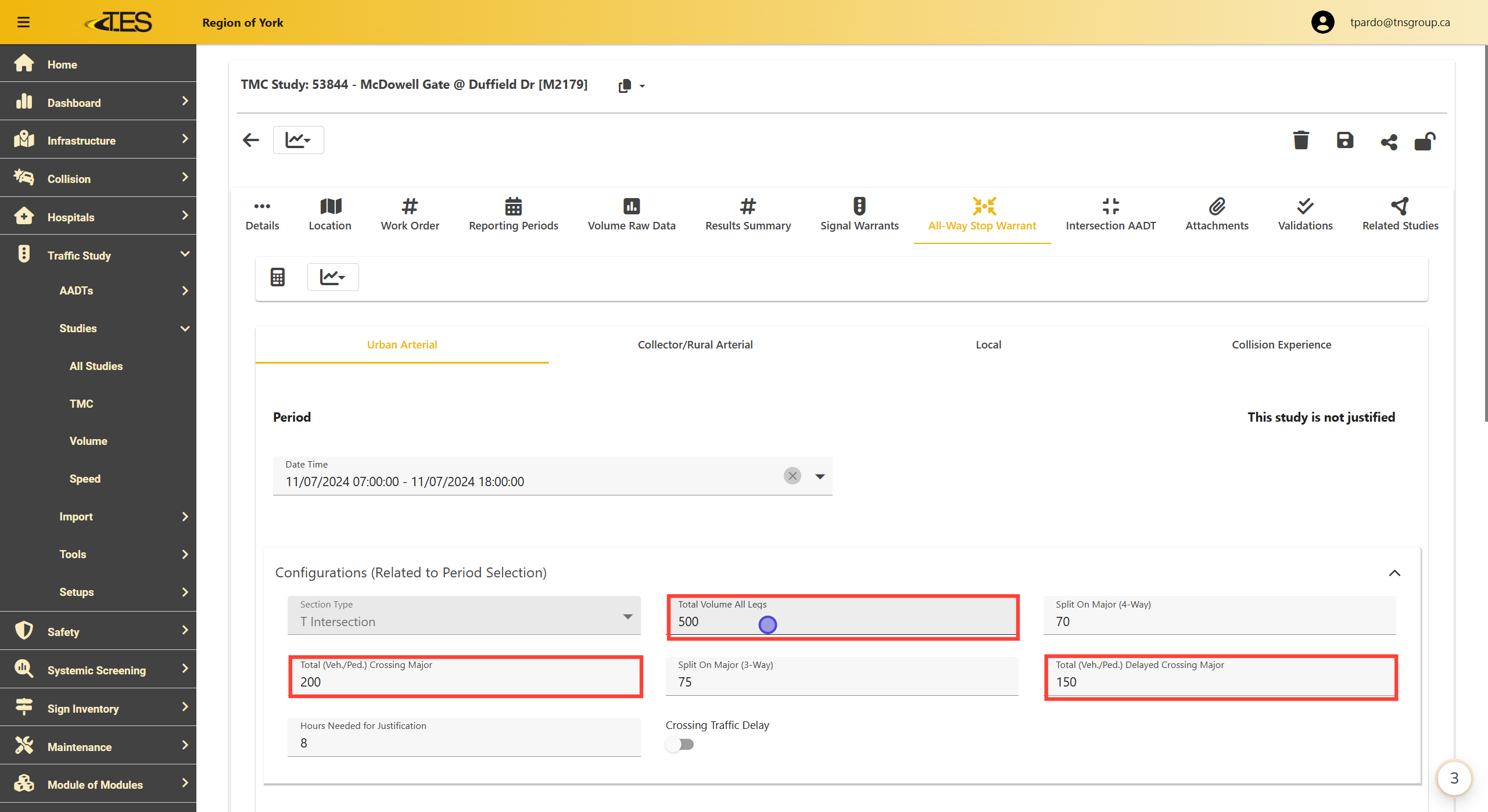The image size is (1488, 812).
Task: Click the share icon
Action: pyautogui.click(x=1389, y=142)
